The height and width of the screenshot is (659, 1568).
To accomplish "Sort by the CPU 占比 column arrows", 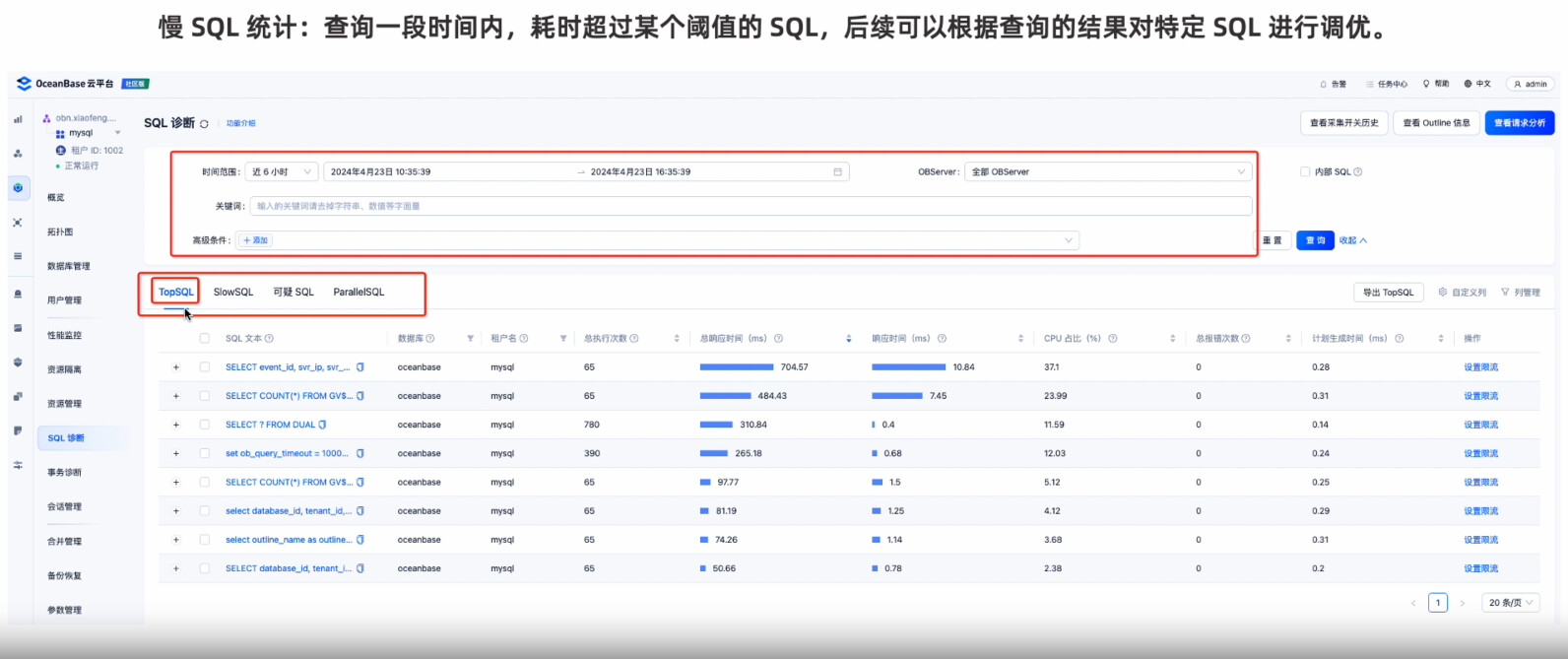I will [1172, 339].
